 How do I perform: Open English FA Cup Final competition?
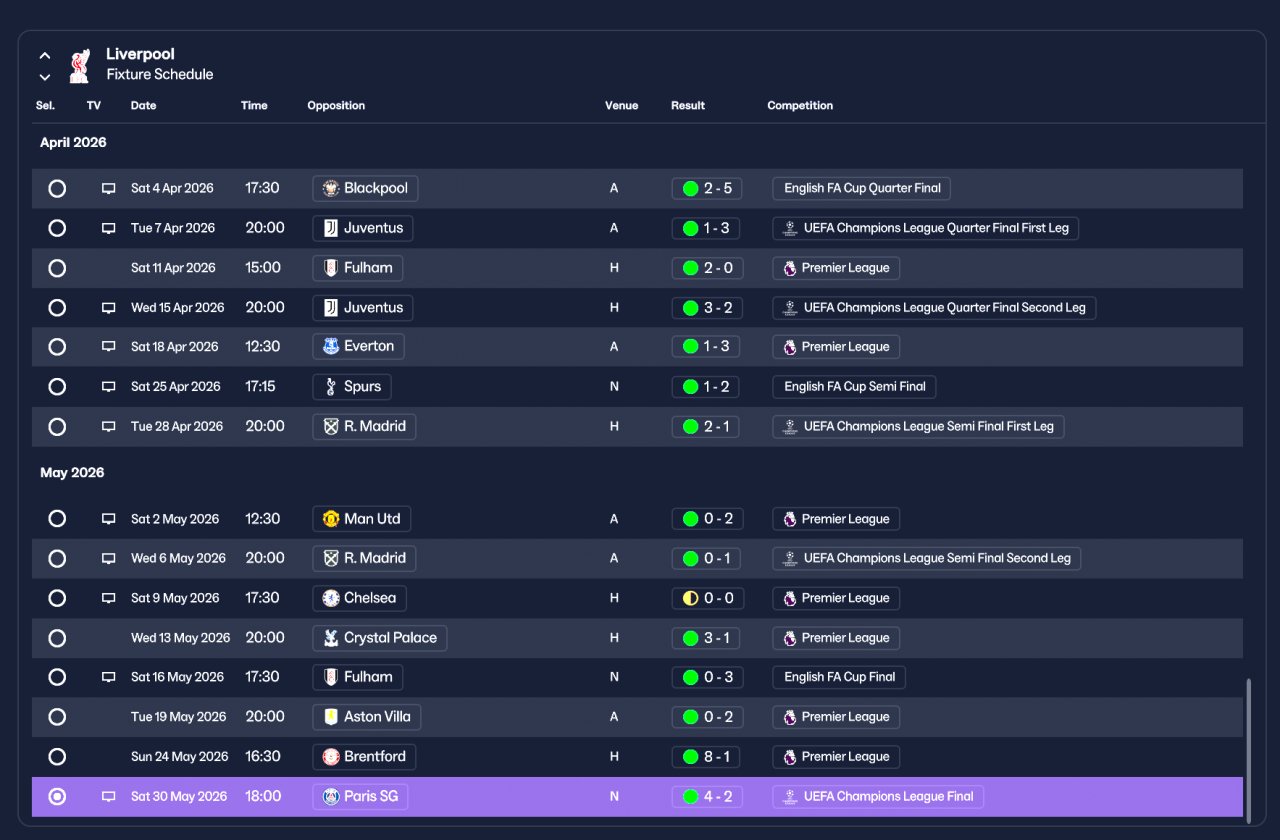tap(839, 677)
